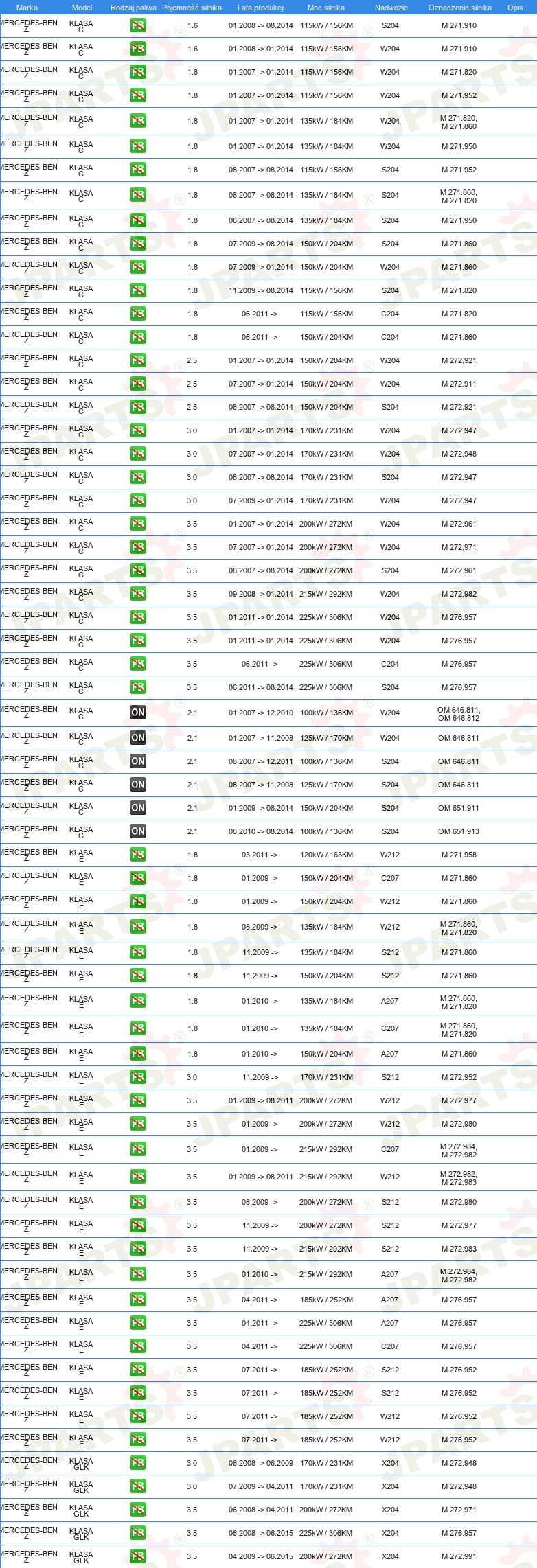Click petrol icon in X204 M 272.971 row

(x=137, y=1510)
